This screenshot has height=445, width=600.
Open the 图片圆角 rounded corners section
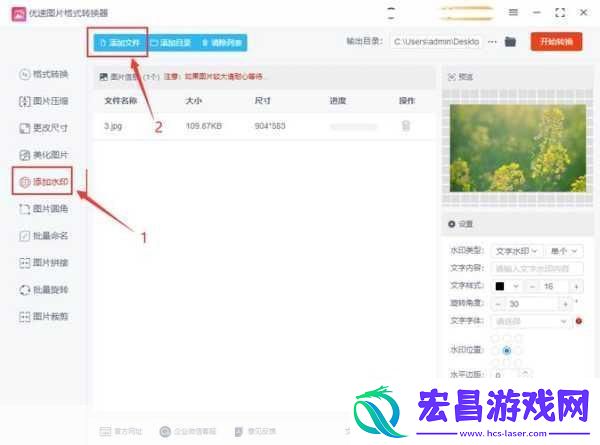tap(44, 209)
